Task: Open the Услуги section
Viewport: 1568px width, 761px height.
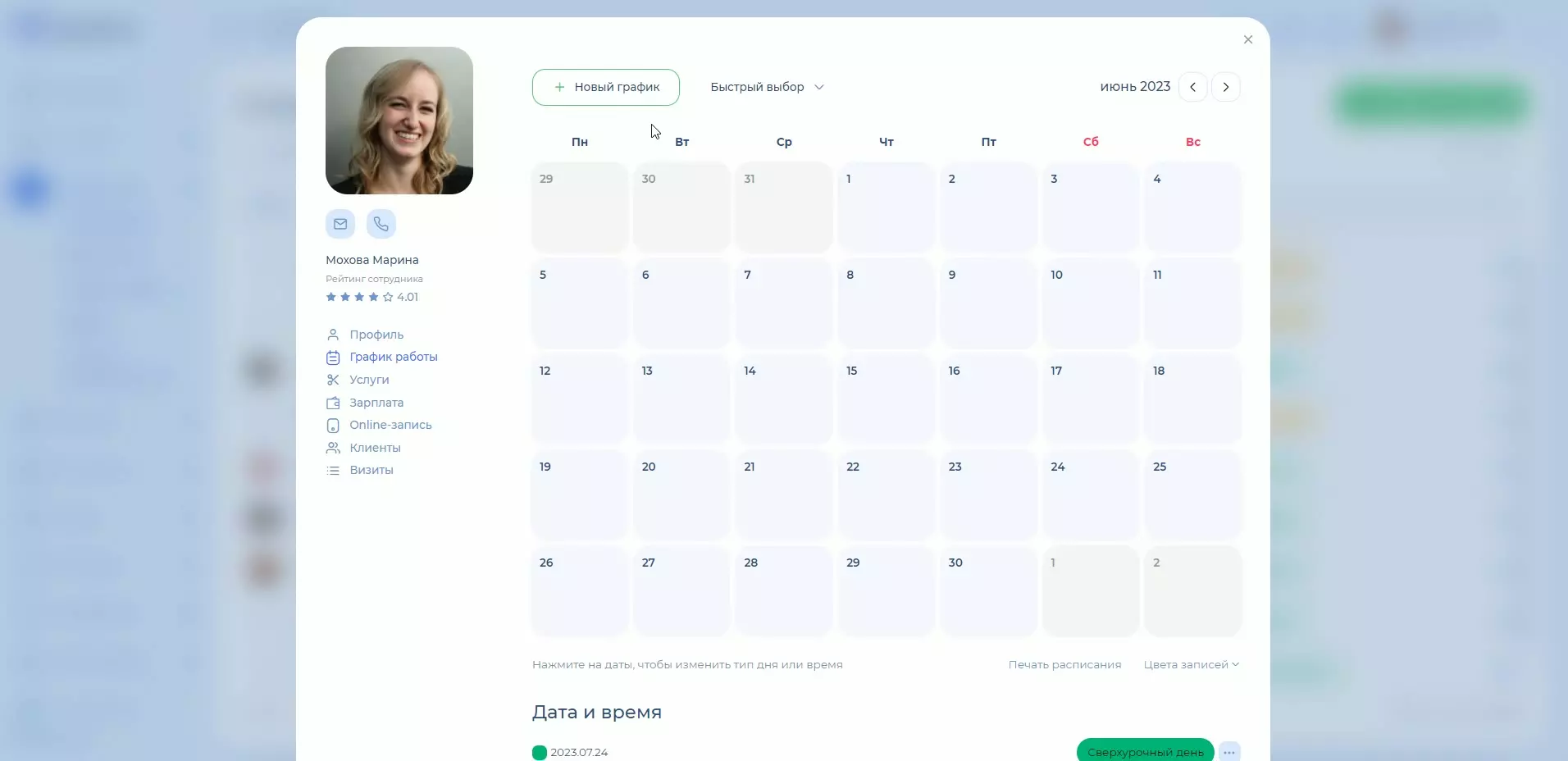Action: 369,380
